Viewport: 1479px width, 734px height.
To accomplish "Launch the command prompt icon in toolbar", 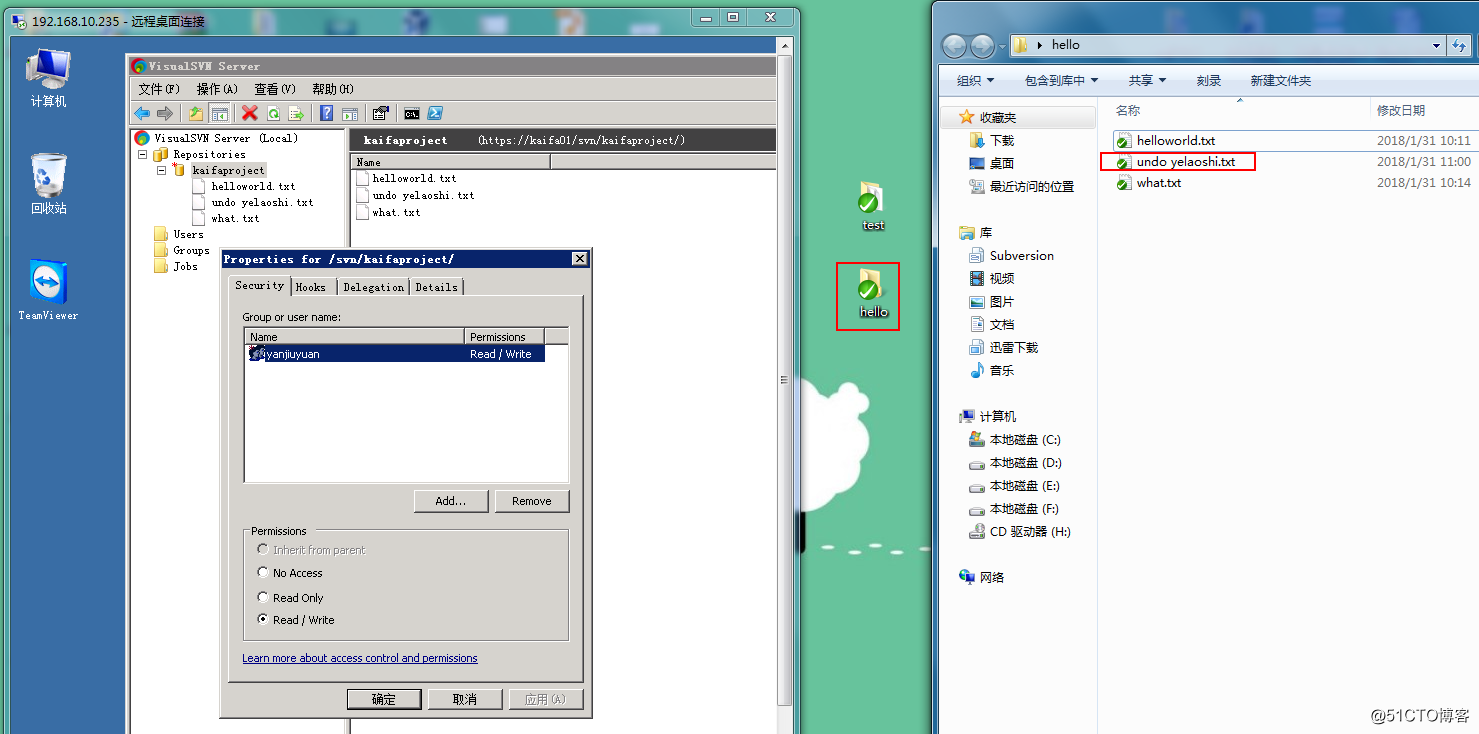I will (411, 113).
